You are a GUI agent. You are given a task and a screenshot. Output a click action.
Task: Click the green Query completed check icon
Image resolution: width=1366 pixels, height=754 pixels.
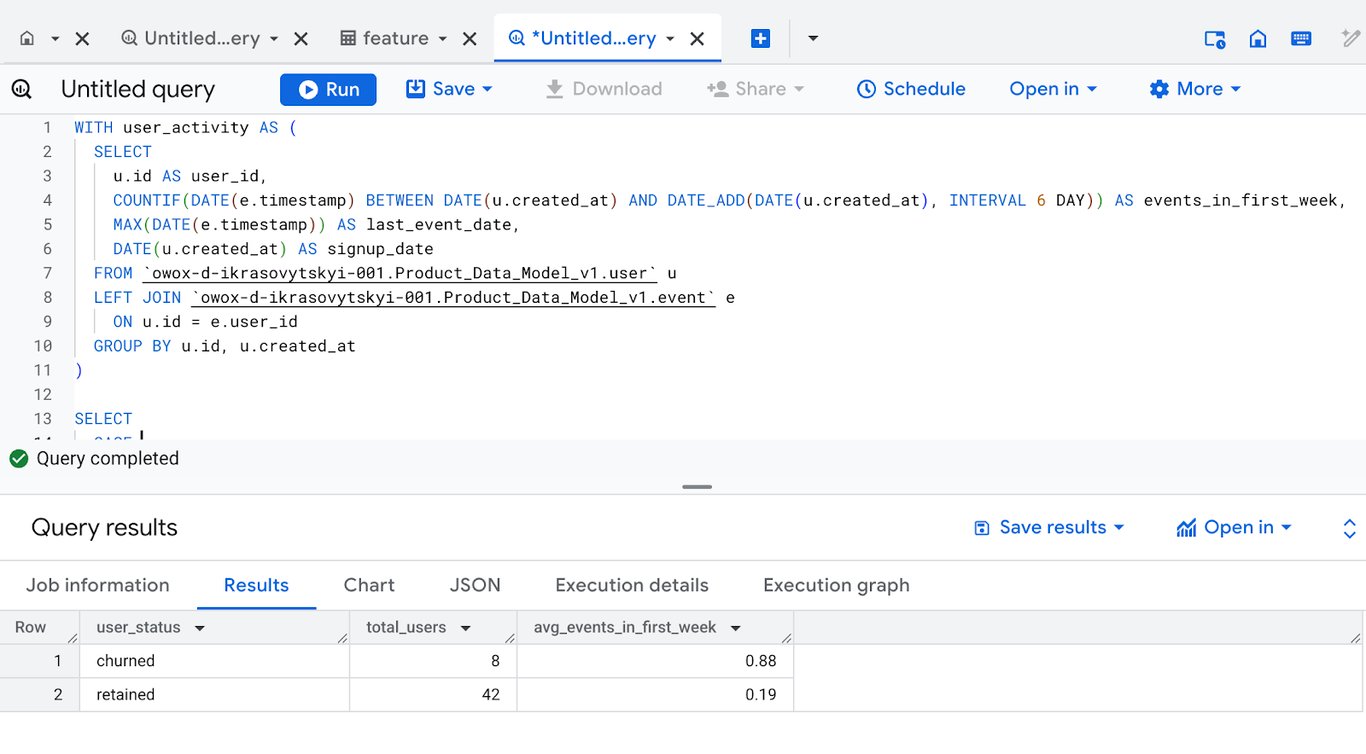19,459
